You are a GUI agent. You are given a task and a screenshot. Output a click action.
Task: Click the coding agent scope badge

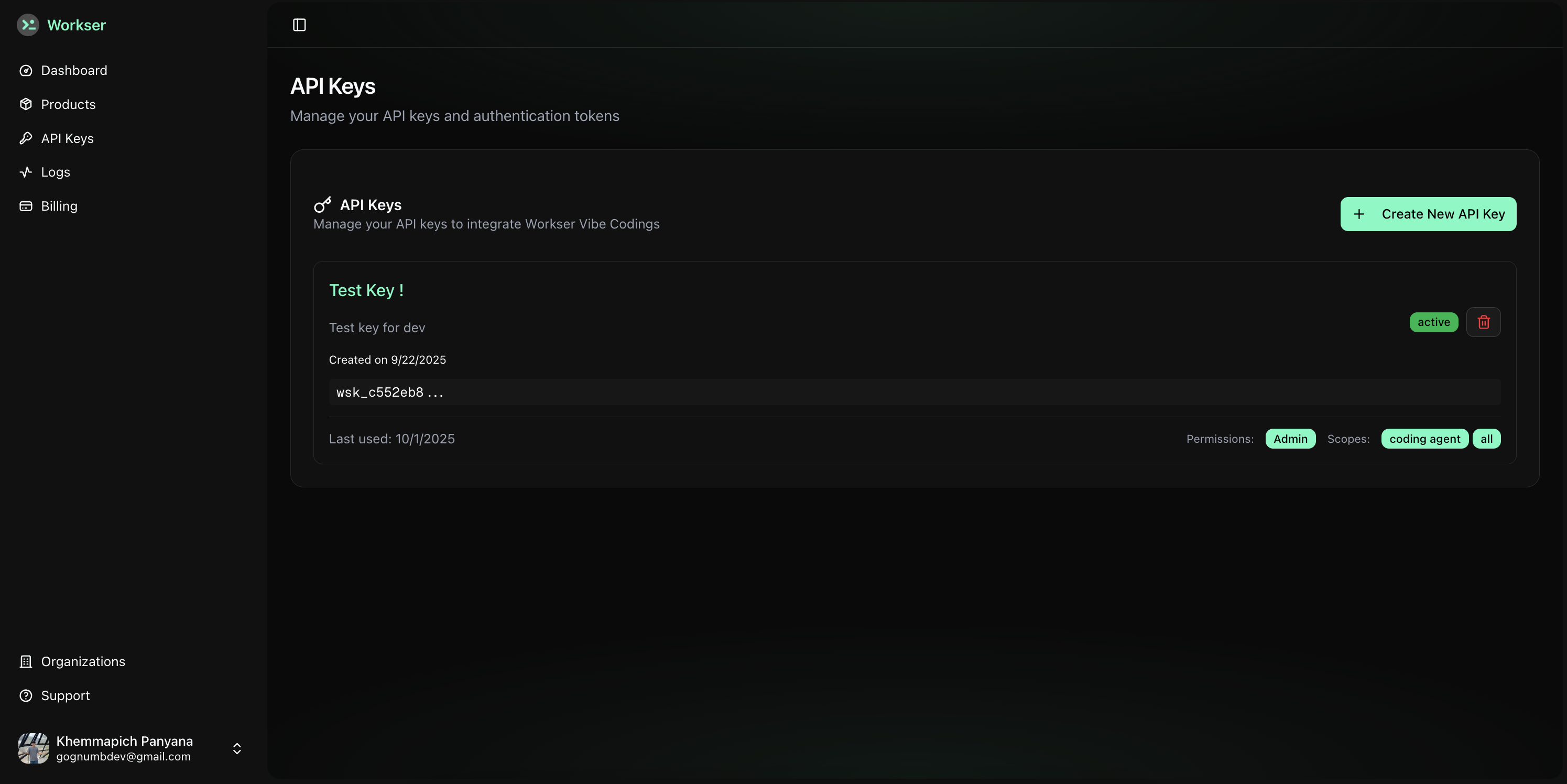[1424, 439]
